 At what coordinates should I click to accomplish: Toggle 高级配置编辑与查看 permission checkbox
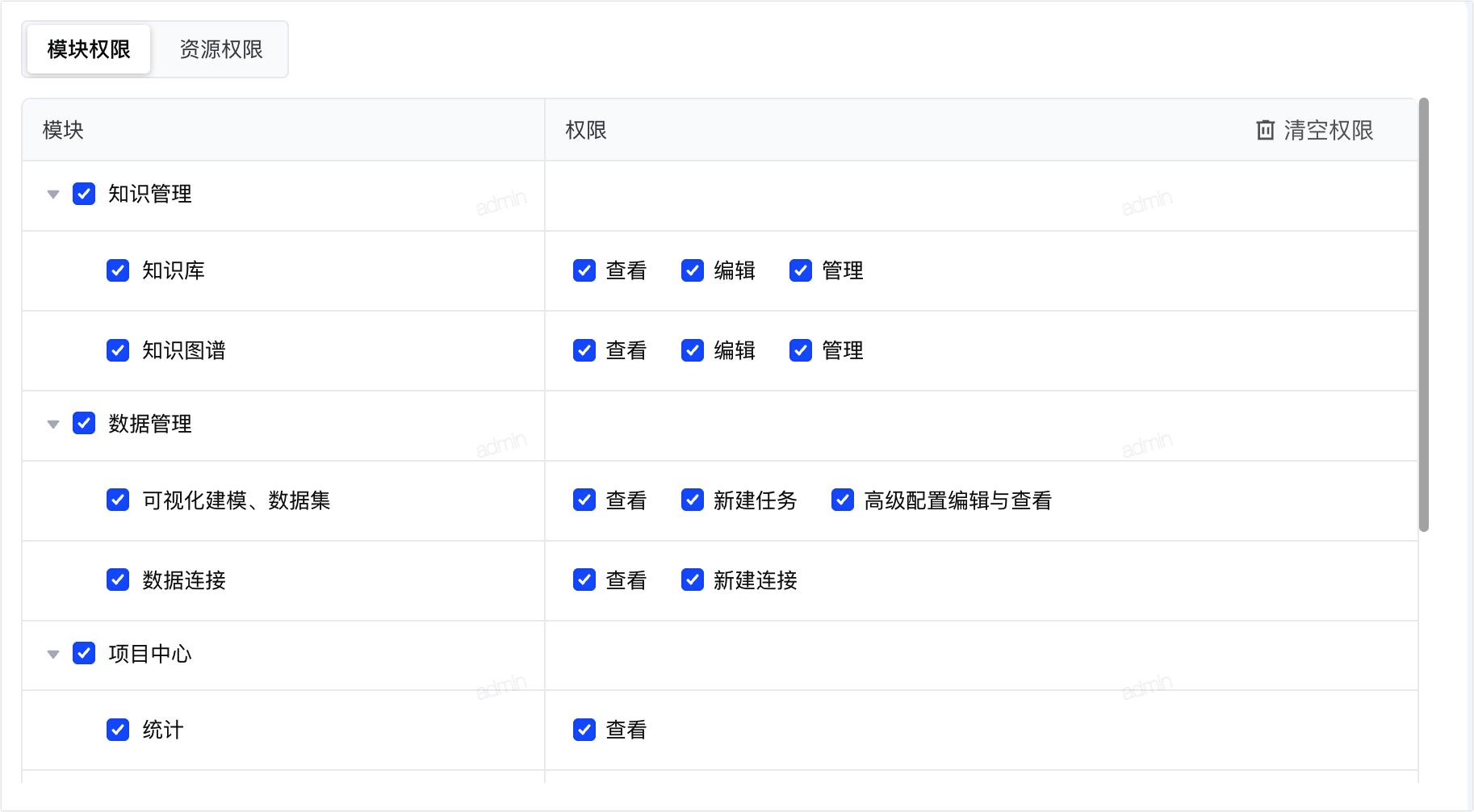click(x=843, y=500)
